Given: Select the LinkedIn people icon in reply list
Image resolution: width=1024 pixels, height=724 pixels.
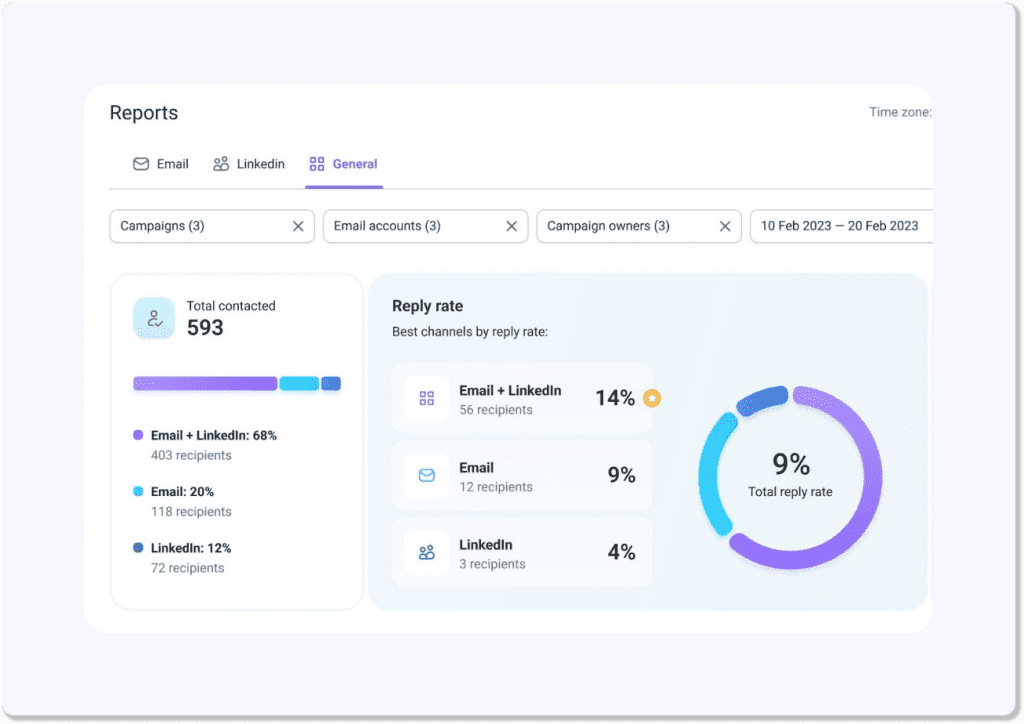Looking at the screenshot, I should [x=426, y=552].
